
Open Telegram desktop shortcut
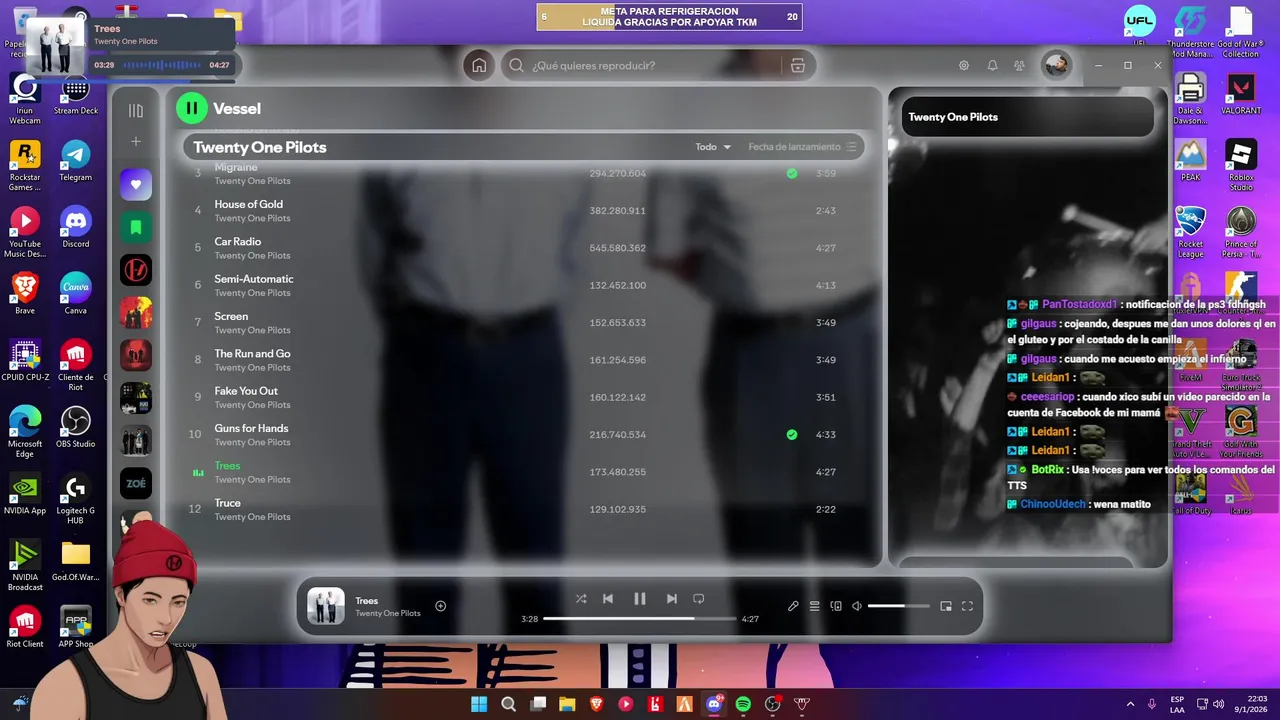pos(76,160)
